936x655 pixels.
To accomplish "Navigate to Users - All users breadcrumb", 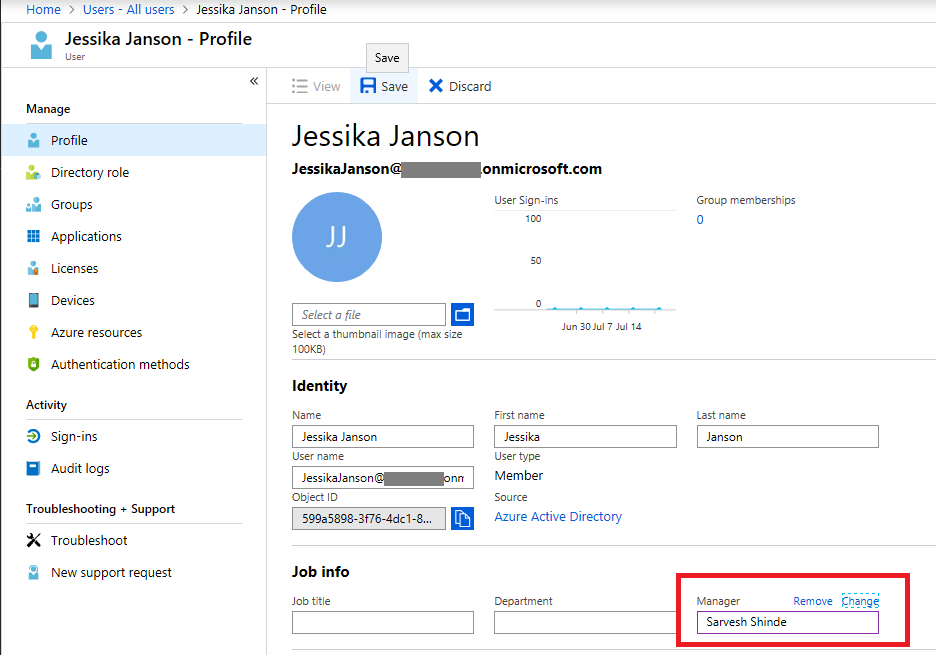I will [130, 9].
